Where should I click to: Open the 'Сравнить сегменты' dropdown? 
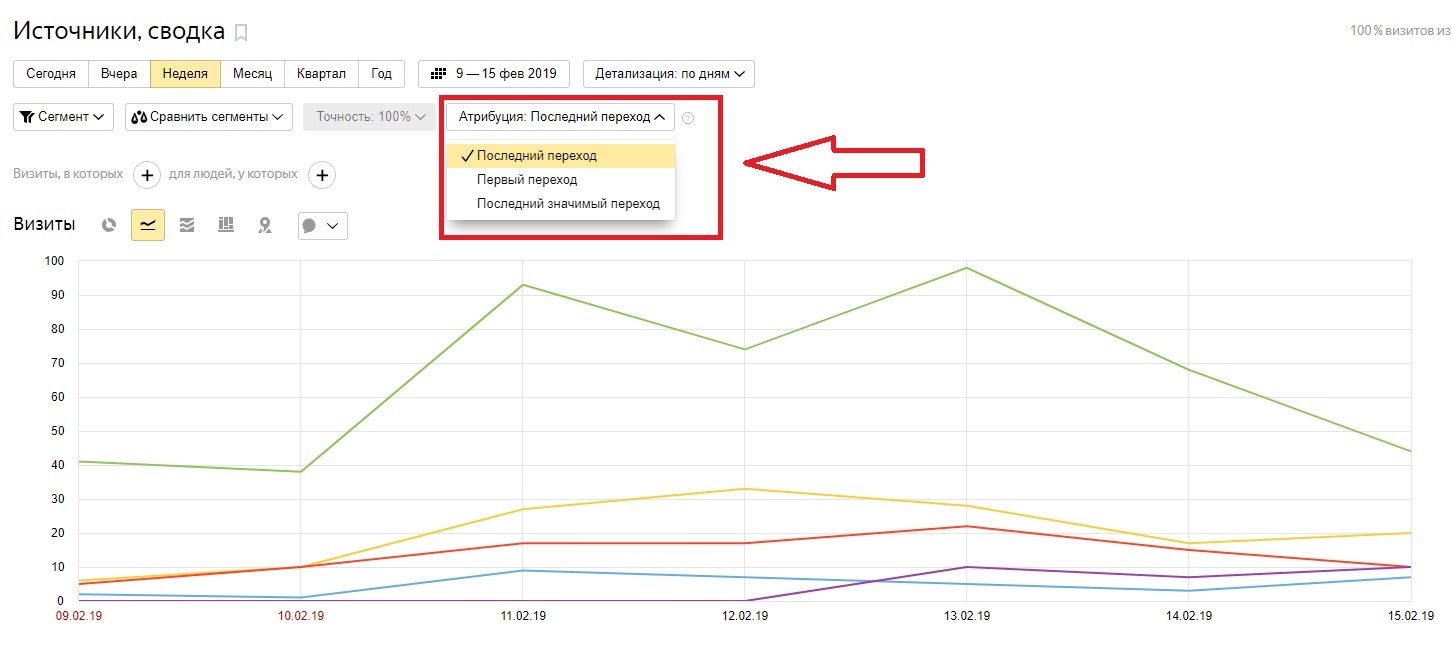209,117
